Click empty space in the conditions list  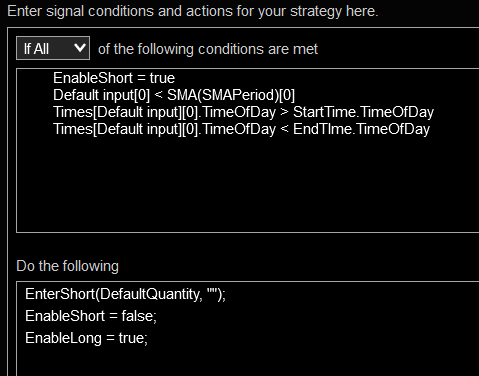pos(247,183)
